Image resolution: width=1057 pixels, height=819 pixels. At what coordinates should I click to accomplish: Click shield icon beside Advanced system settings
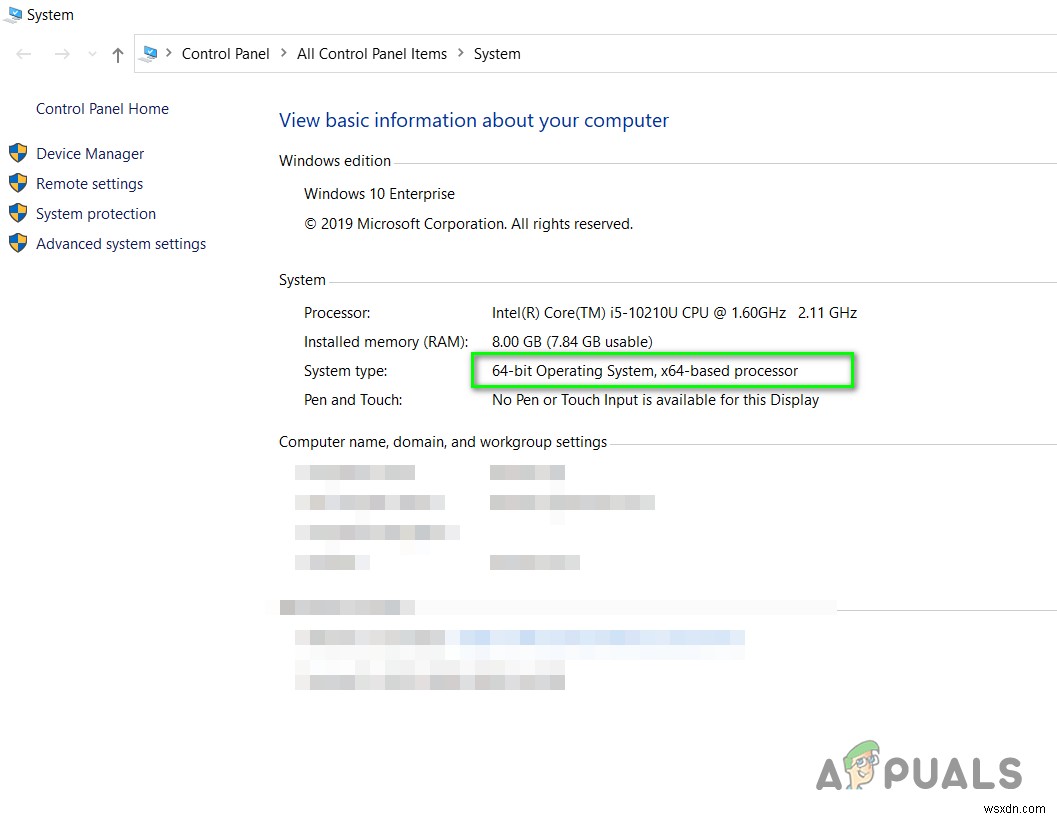coord(18,243)
